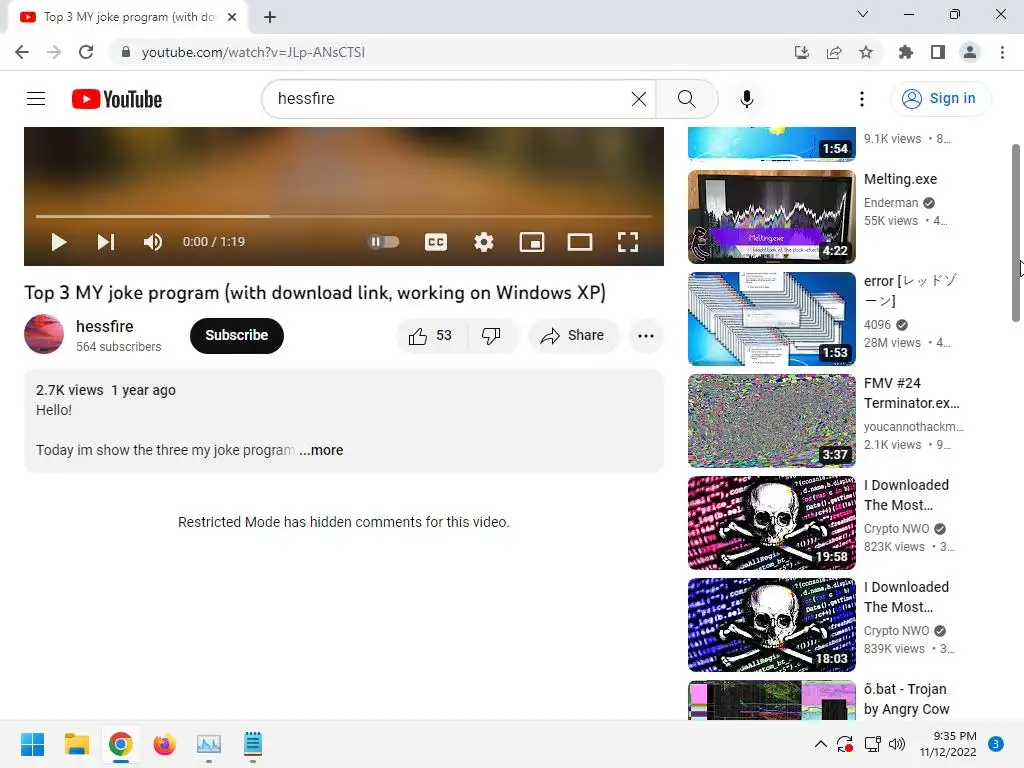Enter full screen mode
1024x768 pixels.
628,242
